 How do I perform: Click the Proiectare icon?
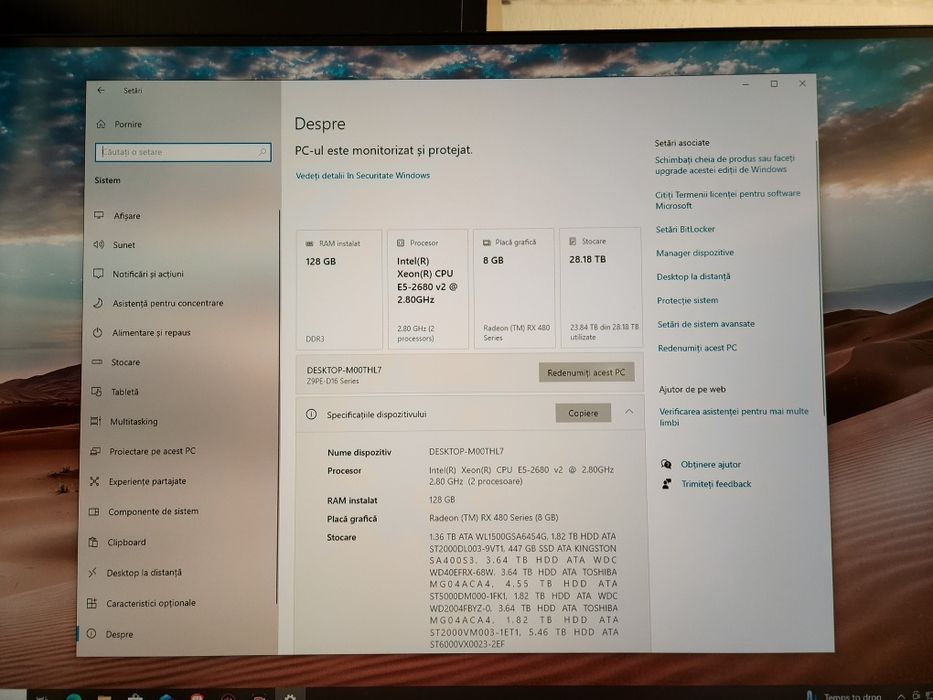pyautogui.click(x=95, y=451)
